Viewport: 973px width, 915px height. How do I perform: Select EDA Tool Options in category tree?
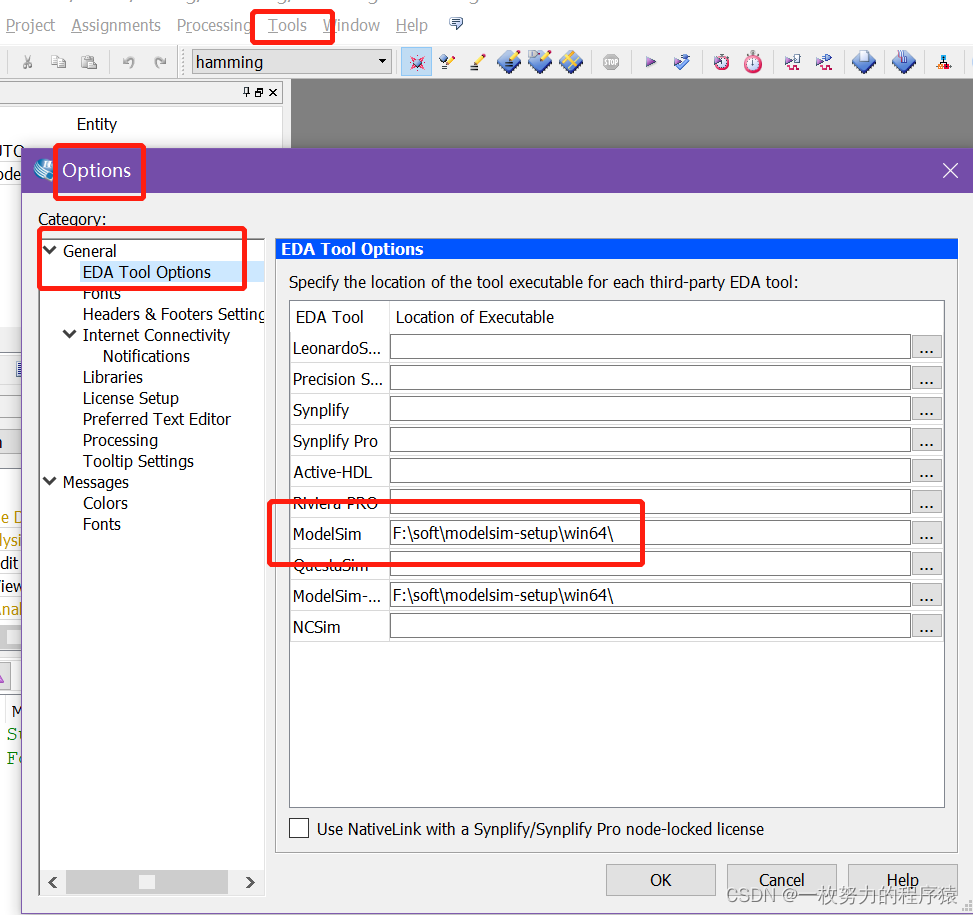pyautogui.click(x=146, y=272)
